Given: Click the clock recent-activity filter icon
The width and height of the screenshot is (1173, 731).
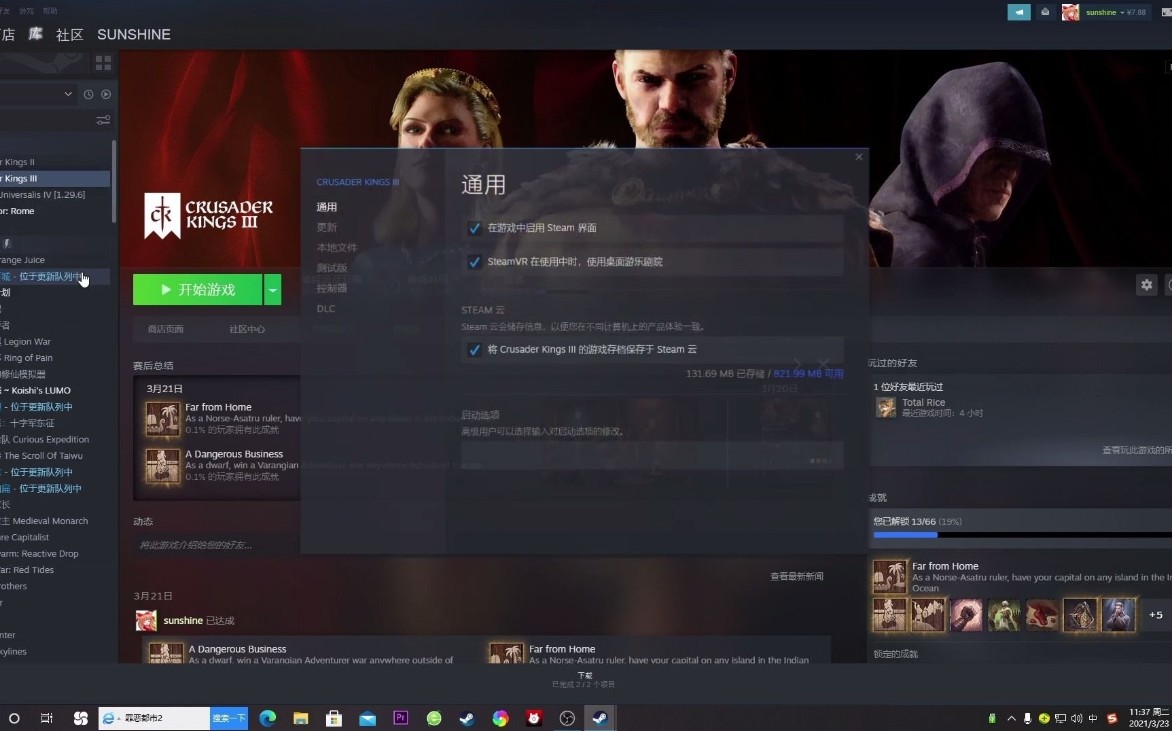Looking at the screenshot, I should [88, 94].
